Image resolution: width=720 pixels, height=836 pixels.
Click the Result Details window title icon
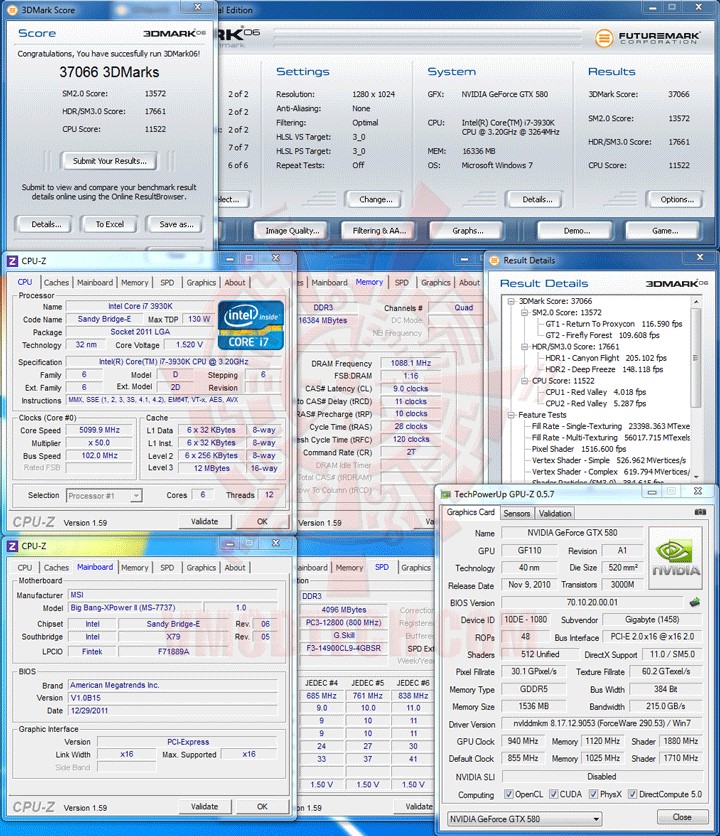coord(494,260)
